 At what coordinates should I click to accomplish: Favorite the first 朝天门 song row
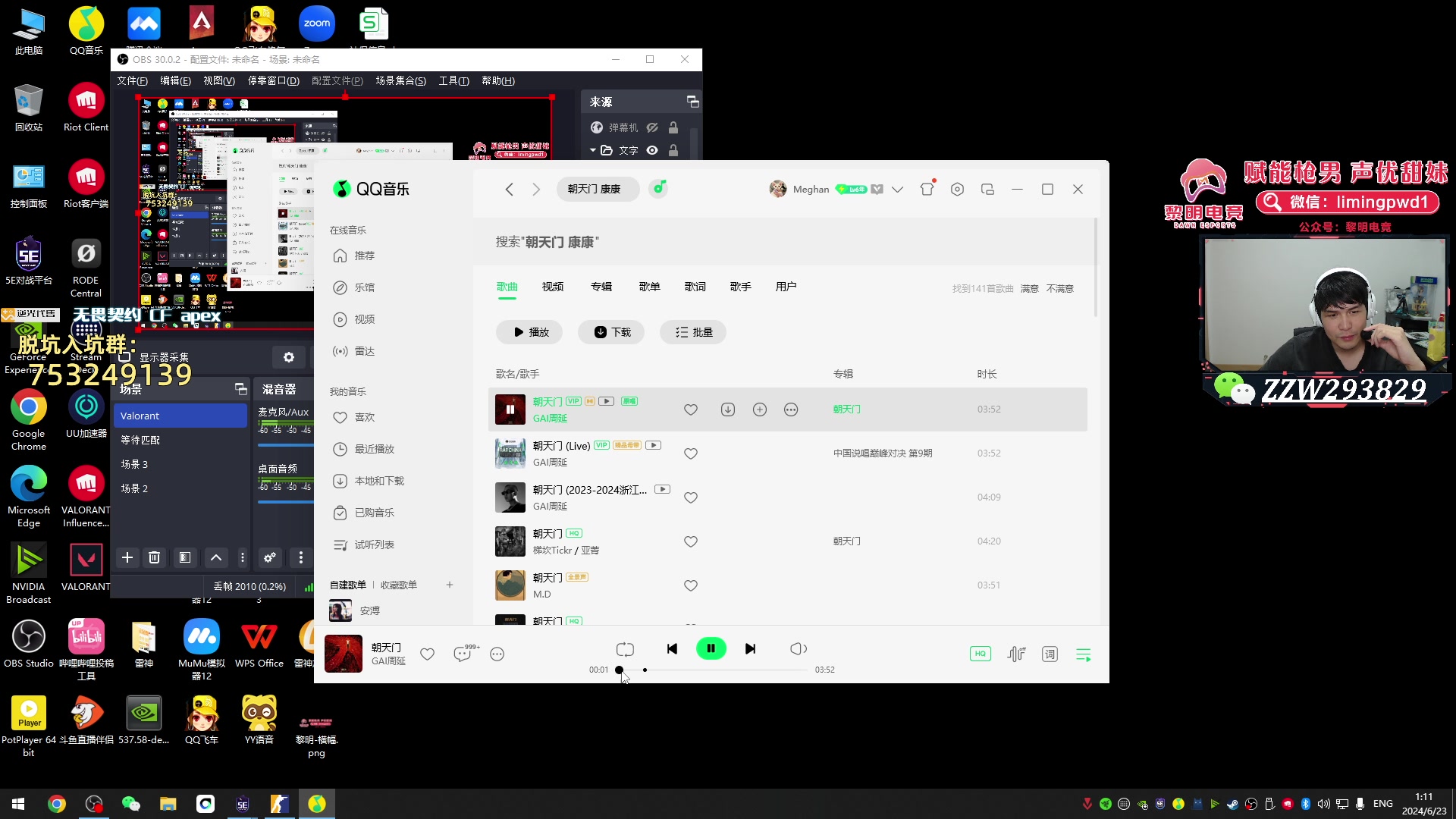tap(691, 409)
